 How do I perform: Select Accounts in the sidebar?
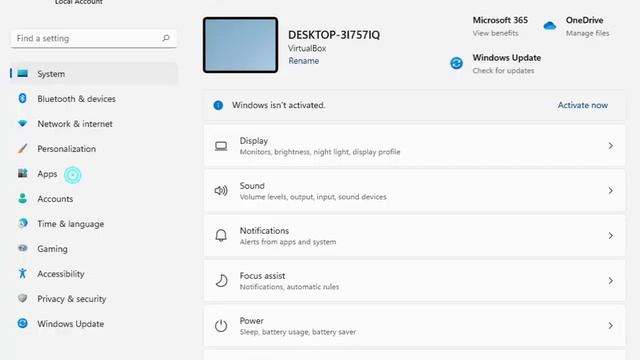point(94,199)
